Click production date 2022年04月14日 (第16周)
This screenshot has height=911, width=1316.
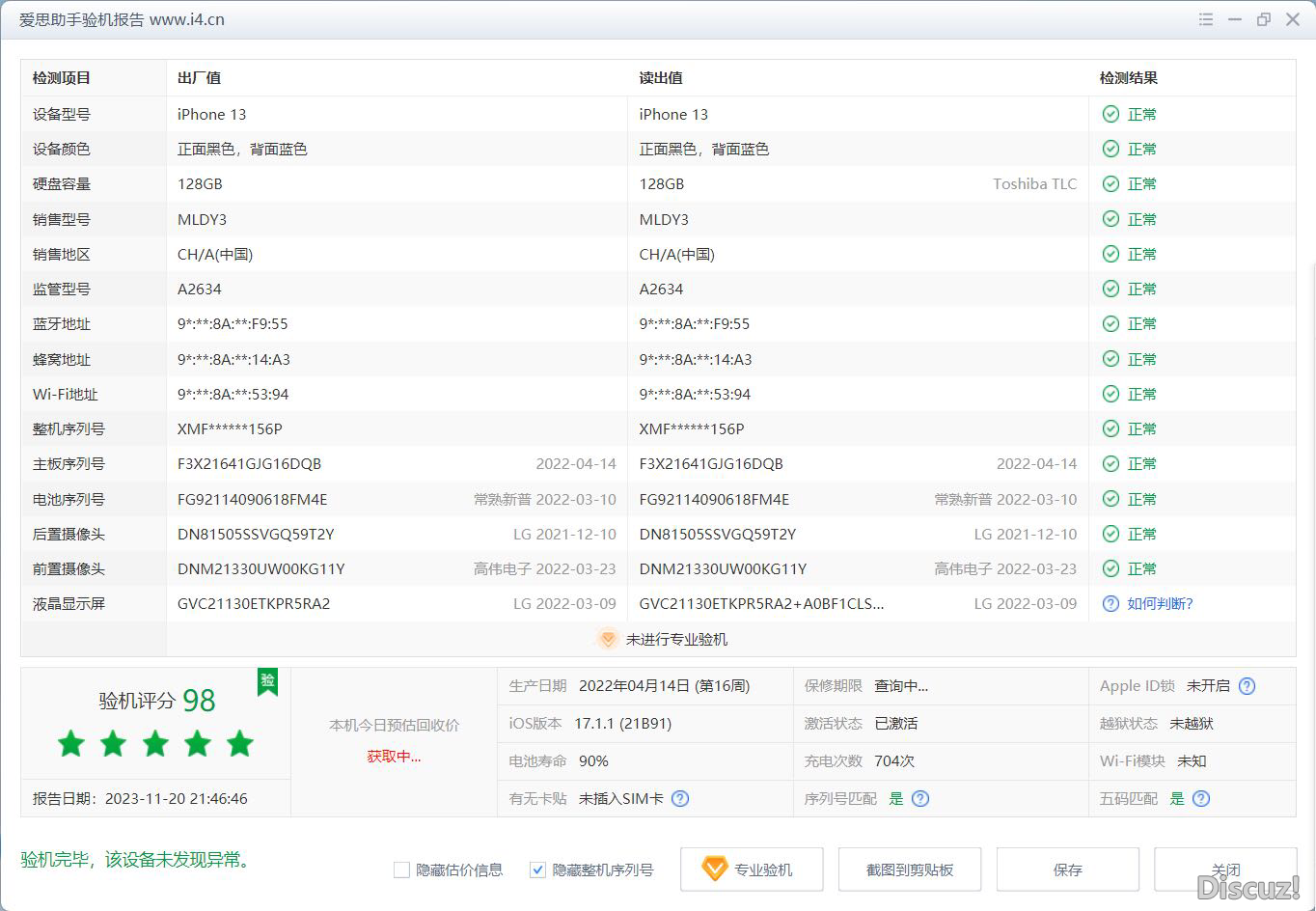tap(664, 686)
